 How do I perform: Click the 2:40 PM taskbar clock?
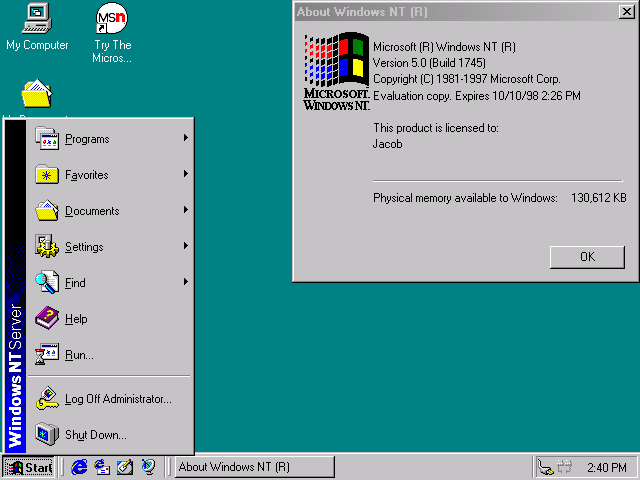[x=607, y=467]
